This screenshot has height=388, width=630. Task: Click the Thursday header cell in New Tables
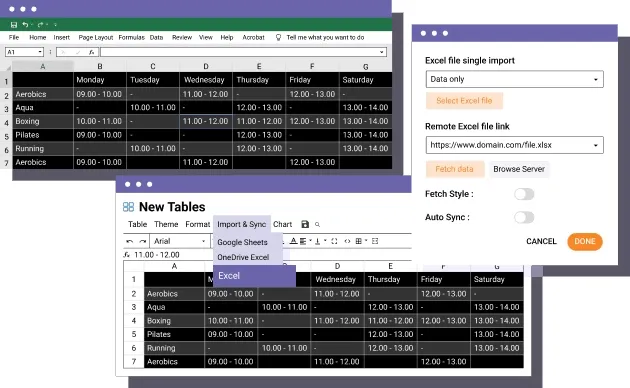point(391,279)
